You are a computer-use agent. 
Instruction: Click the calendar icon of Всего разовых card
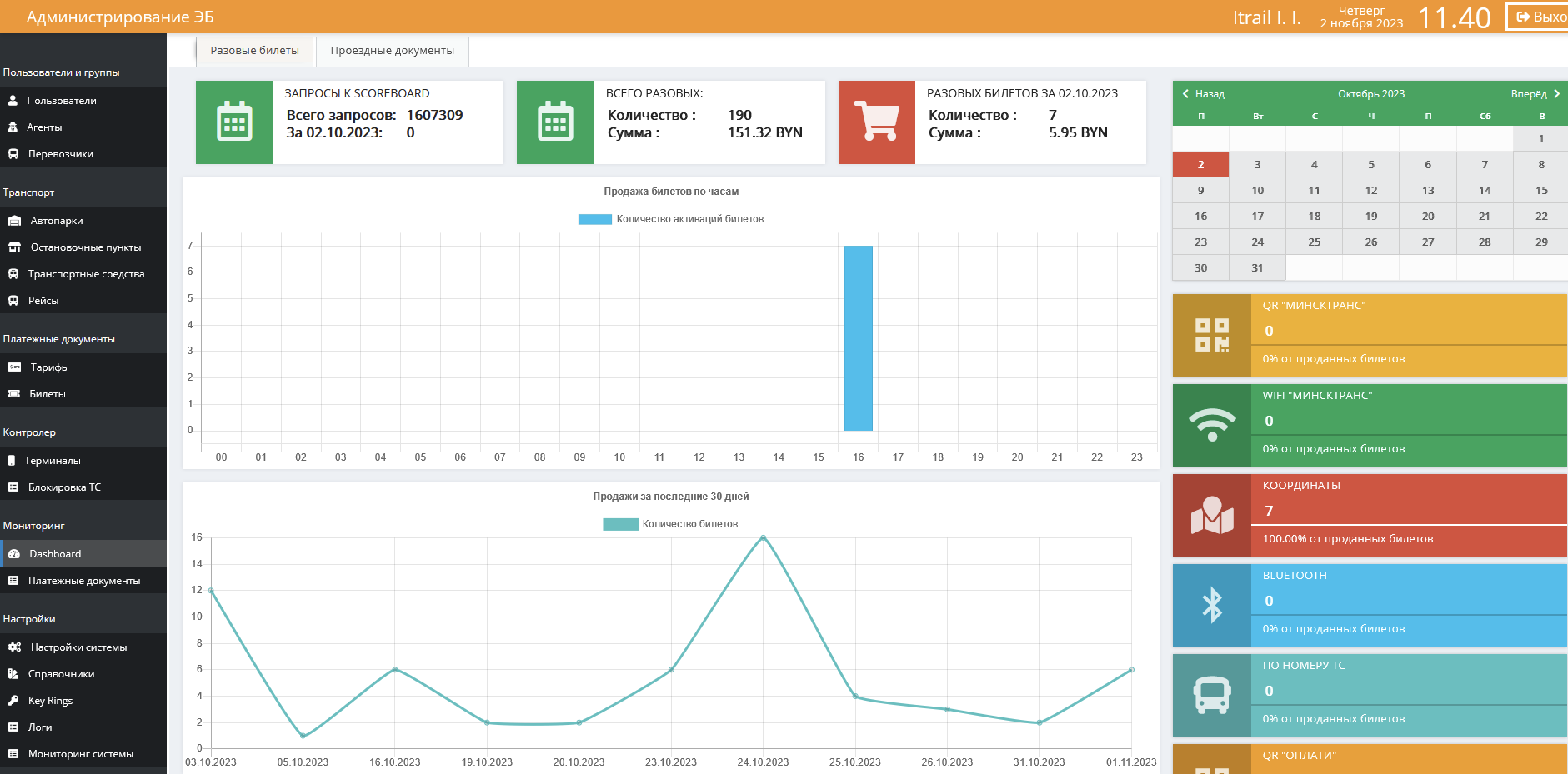(x=555, y=122)
